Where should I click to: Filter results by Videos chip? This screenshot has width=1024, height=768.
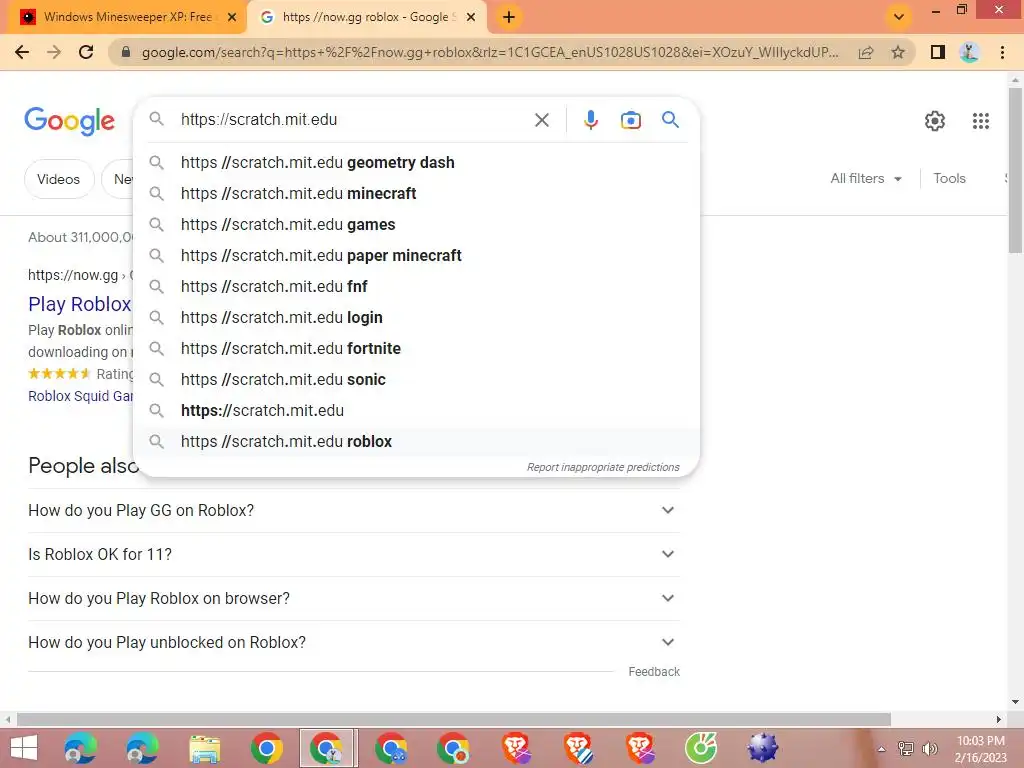coord(59,179)
